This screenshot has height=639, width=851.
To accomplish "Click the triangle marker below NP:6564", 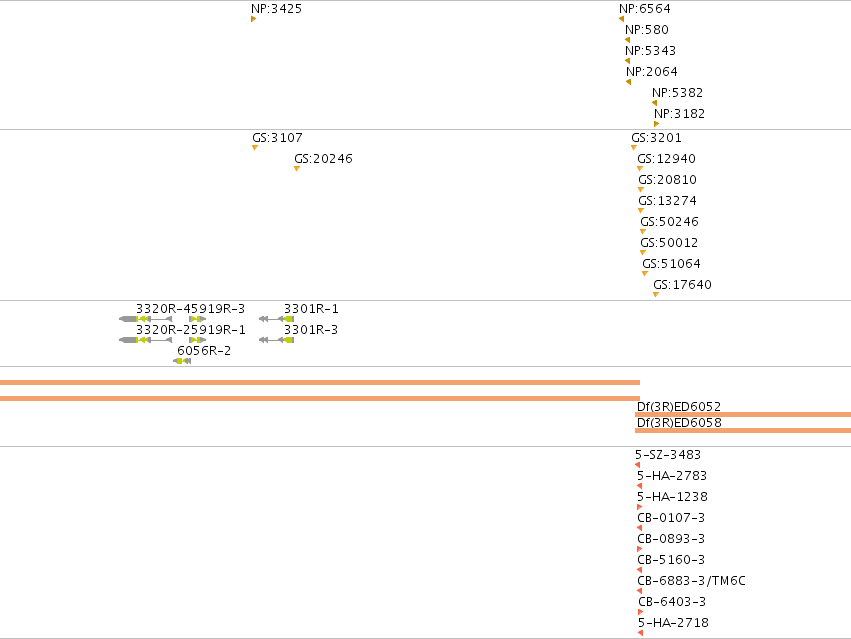I will point(621,20).
